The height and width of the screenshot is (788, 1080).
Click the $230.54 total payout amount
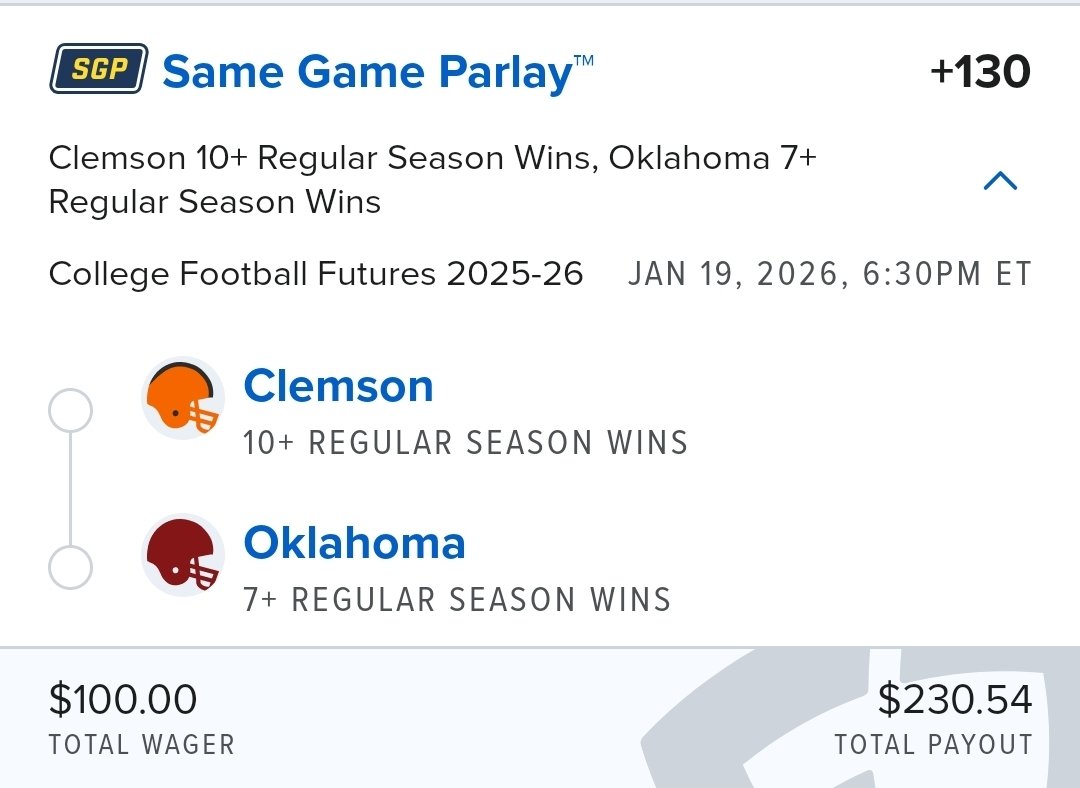coord(954,698)
